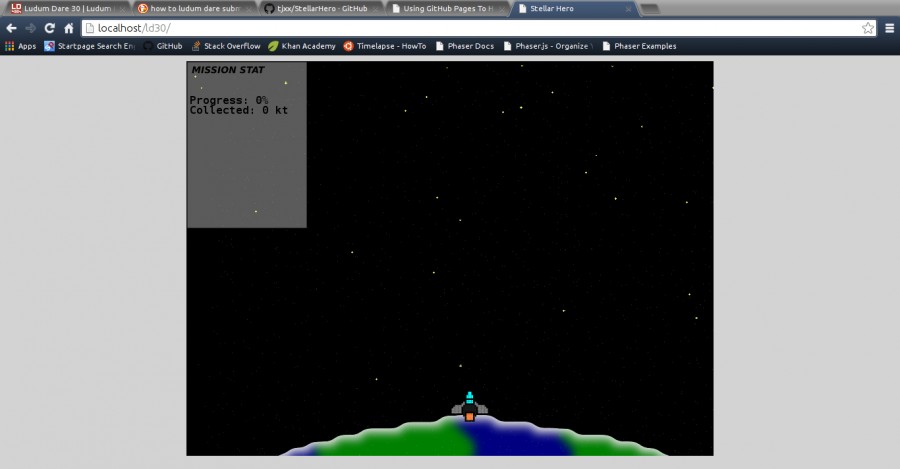Open a new tab with the button
900x469 pixels.
coord(649,9)
